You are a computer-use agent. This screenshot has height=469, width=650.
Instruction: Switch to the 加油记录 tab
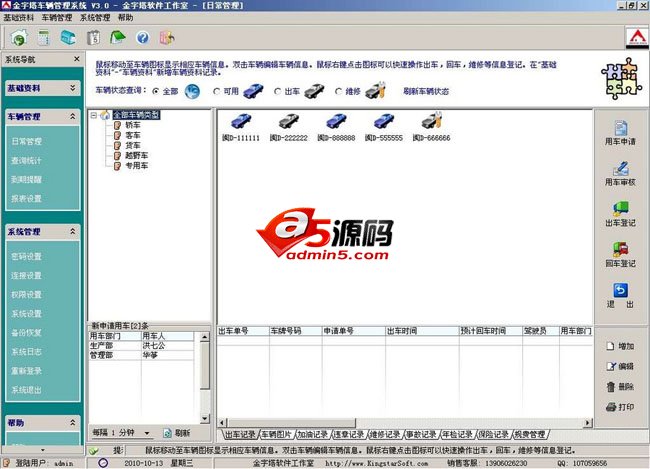click(313, 435)
